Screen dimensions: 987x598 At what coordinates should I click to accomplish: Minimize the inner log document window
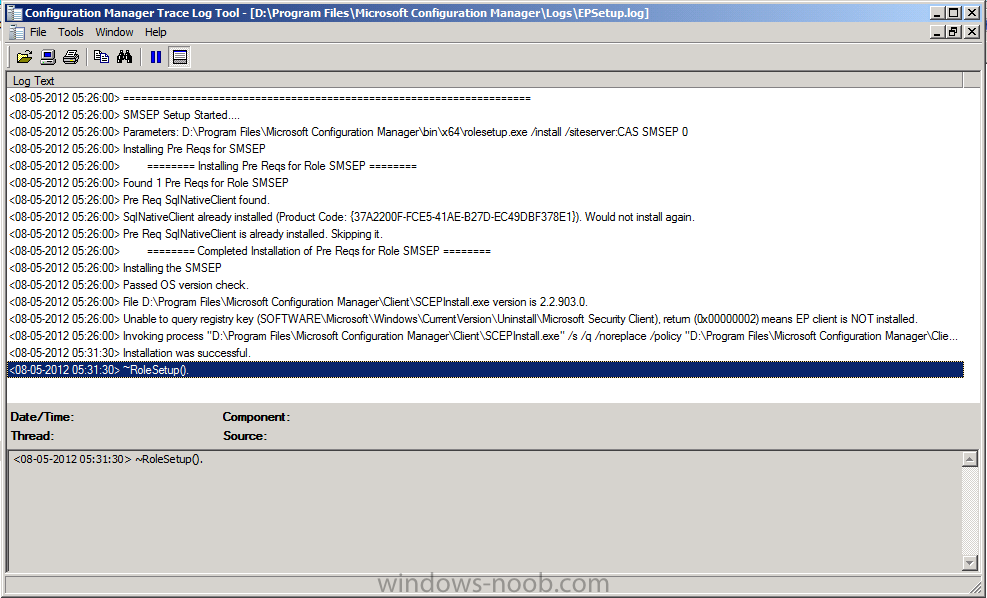point(938,31)
